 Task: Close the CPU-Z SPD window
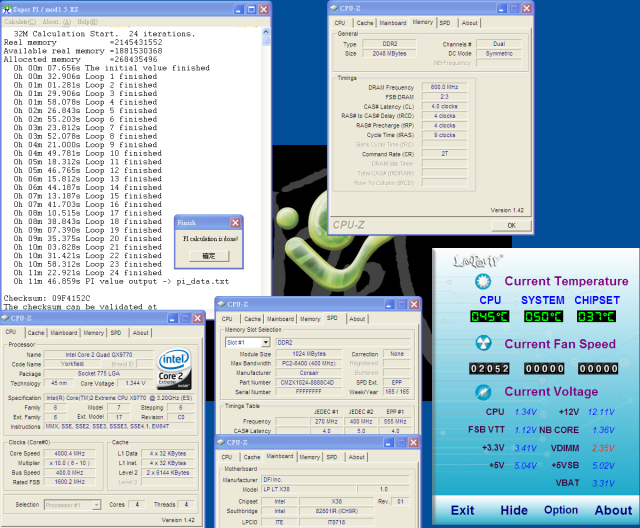tap(414, 304)
